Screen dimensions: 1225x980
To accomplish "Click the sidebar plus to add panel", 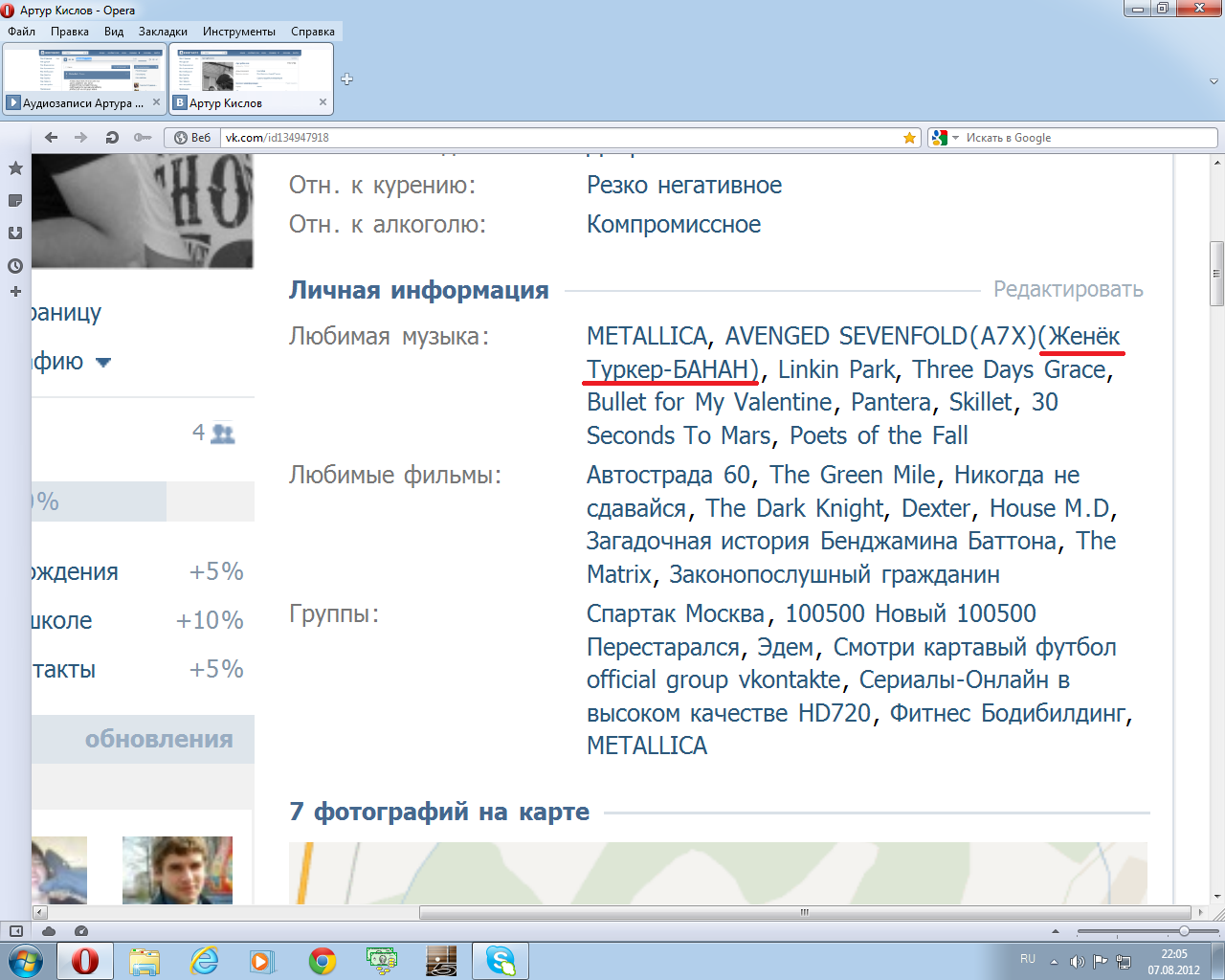I will click(15, 291).
